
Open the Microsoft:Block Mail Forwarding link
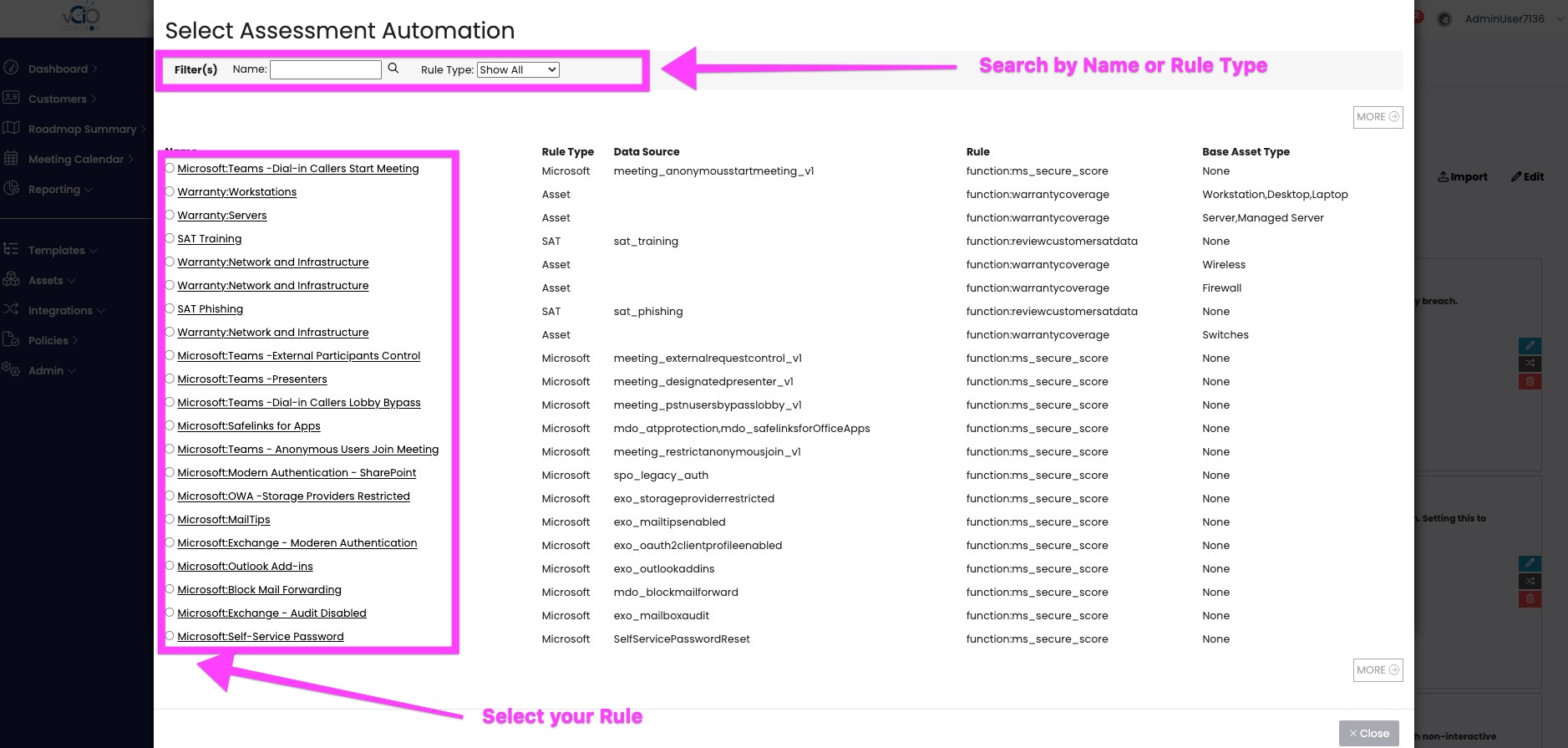point(259,589)
